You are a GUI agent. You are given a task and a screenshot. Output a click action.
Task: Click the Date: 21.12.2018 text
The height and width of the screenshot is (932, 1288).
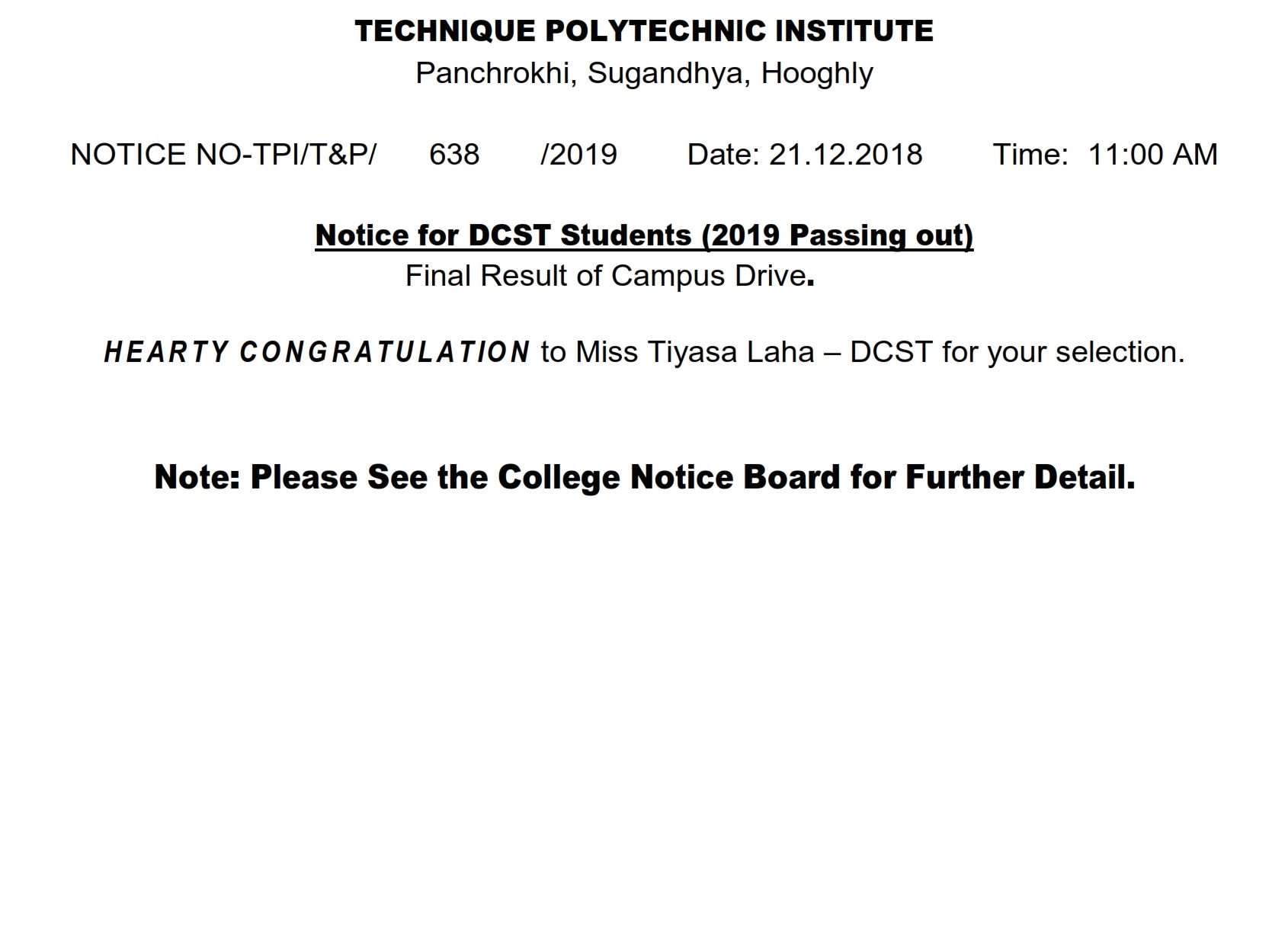[x=805, y=155]
